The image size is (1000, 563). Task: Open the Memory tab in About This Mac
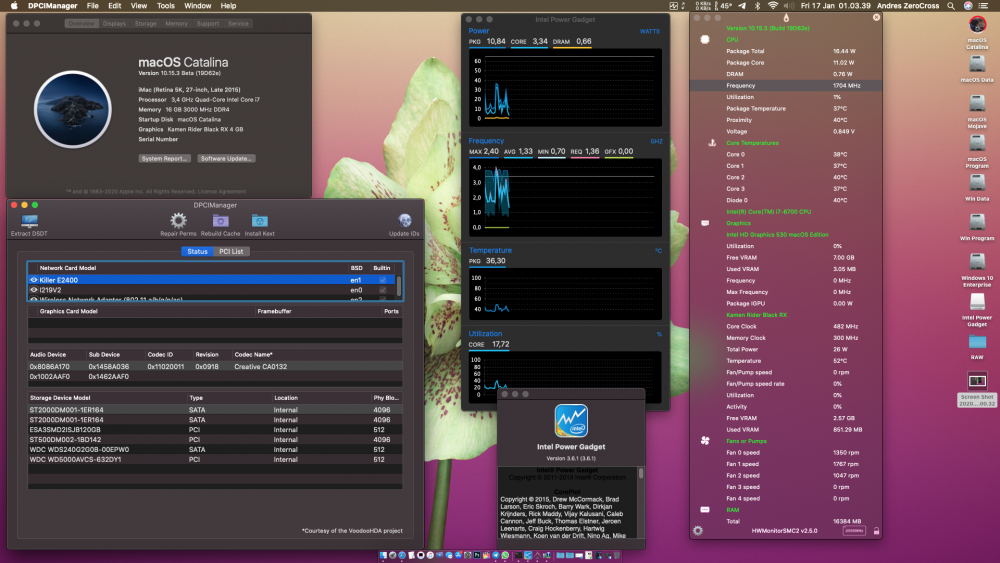pos(177,24)
